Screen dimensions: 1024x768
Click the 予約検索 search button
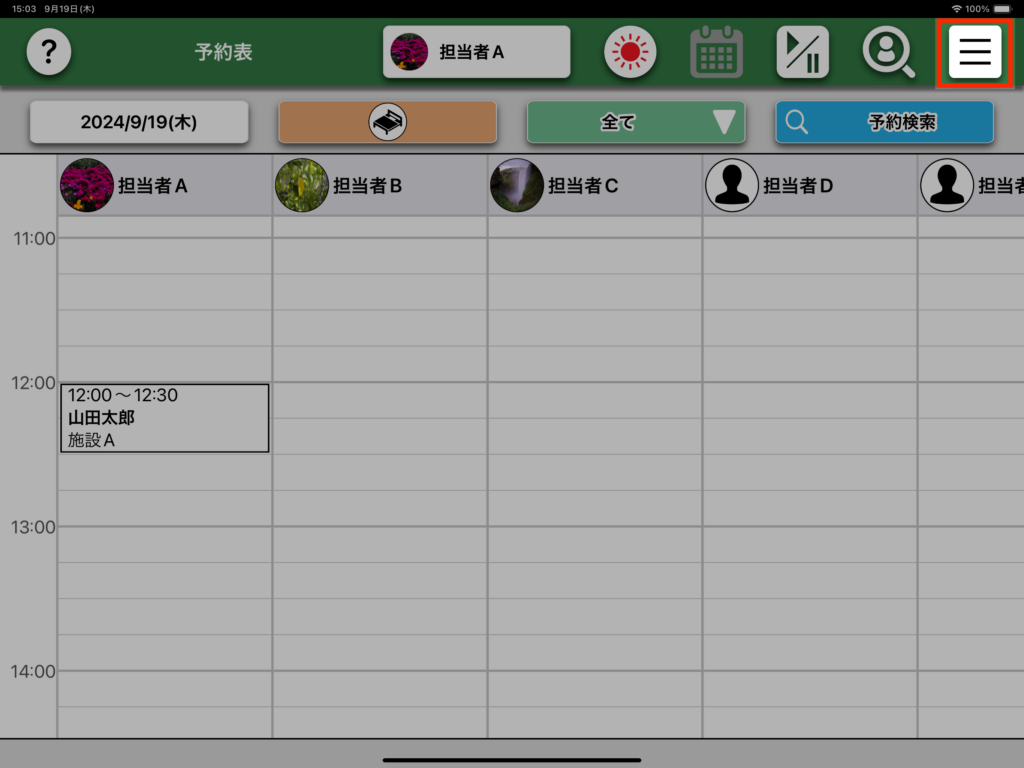[884, 122]
